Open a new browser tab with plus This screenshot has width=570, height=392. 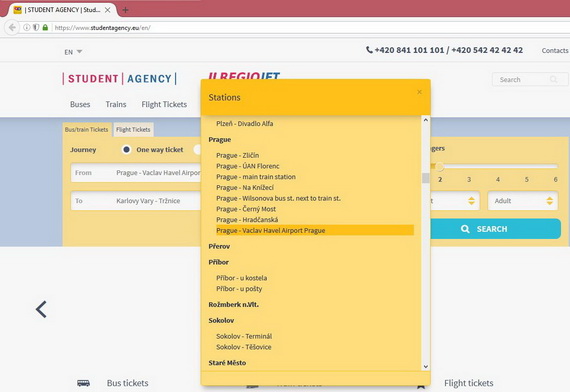coord(125,10)
